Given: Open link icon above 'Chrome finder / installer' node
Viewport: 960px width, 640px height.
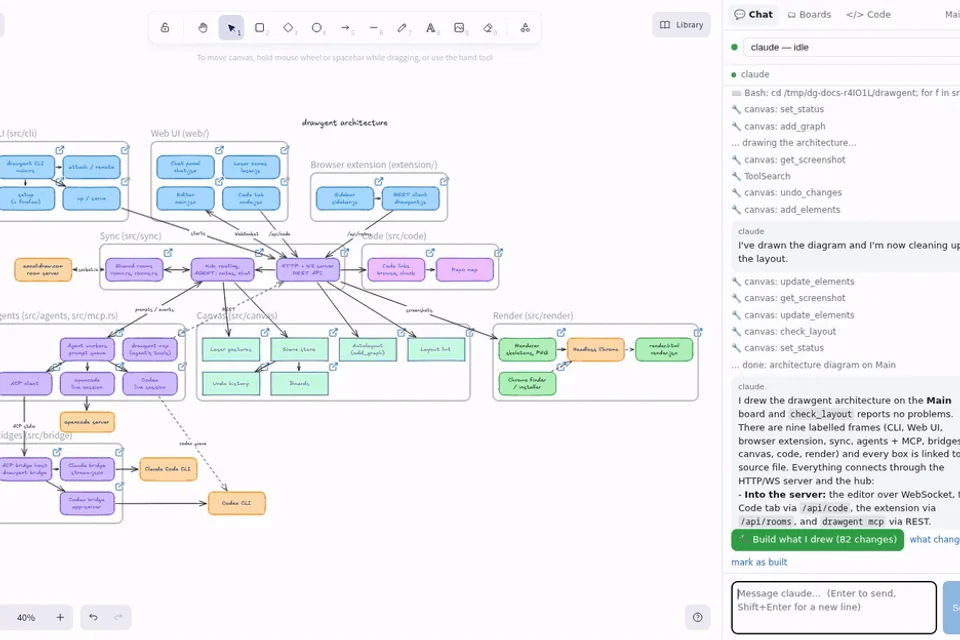Looking at the screenshot, I should point(561,366).
